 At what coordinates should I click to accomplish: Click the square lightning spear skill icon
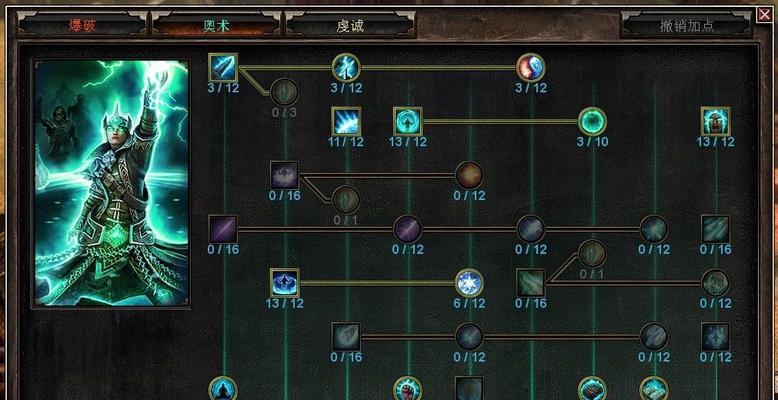click(223, 67)
